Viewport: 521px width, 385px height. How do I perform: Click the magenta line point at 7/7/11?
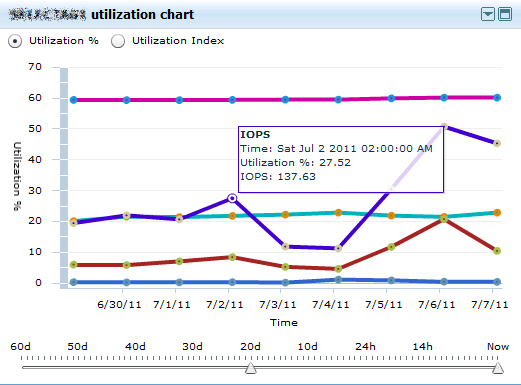497,98
